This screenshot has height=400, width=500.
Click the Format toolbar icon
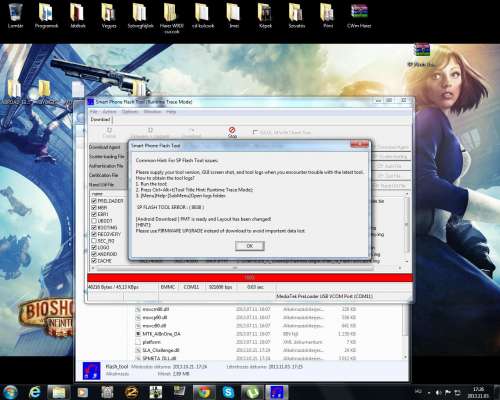[x=109, y=132]
